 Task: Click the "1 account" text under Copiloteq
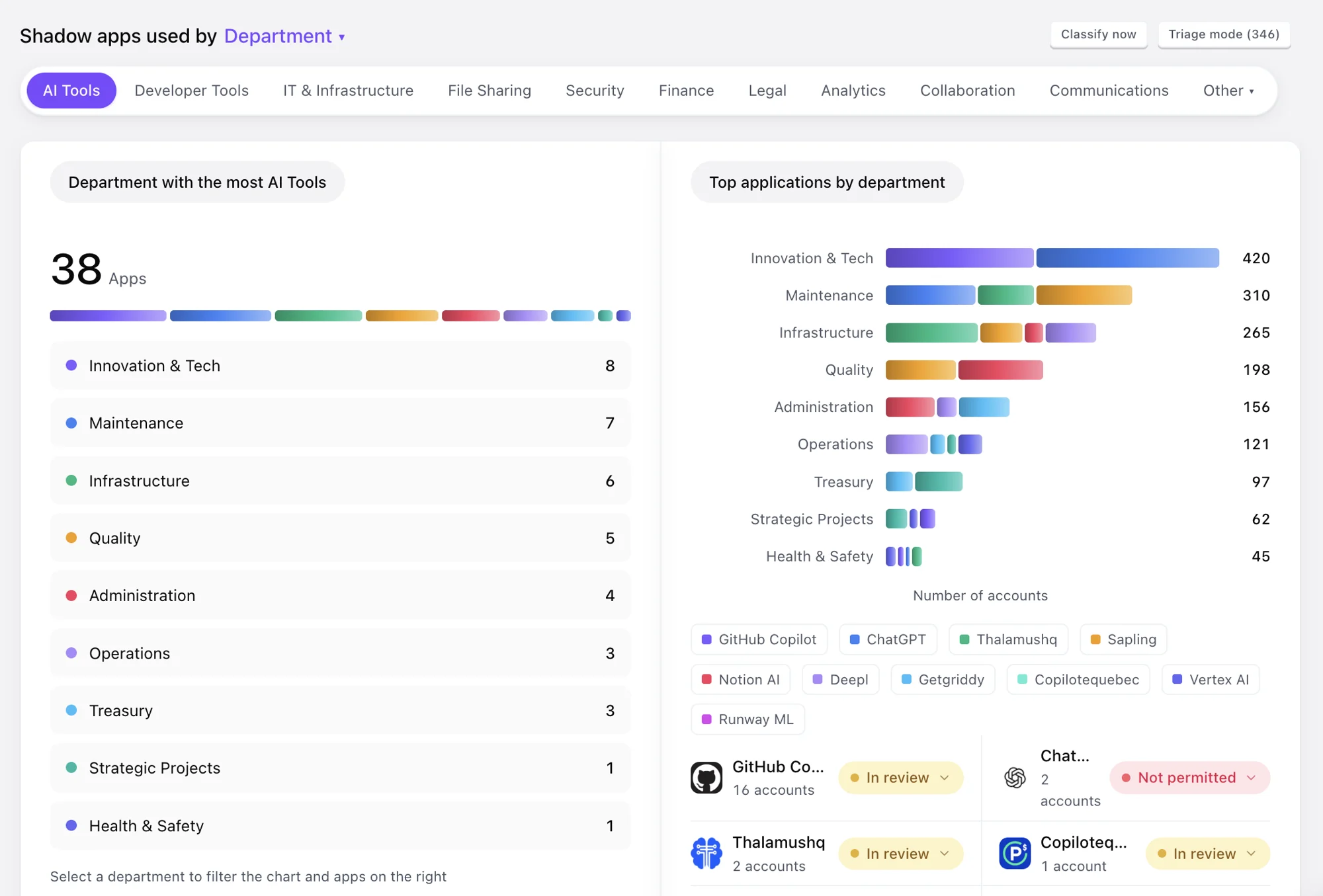pyautogui.click(x=1074, y=866)
